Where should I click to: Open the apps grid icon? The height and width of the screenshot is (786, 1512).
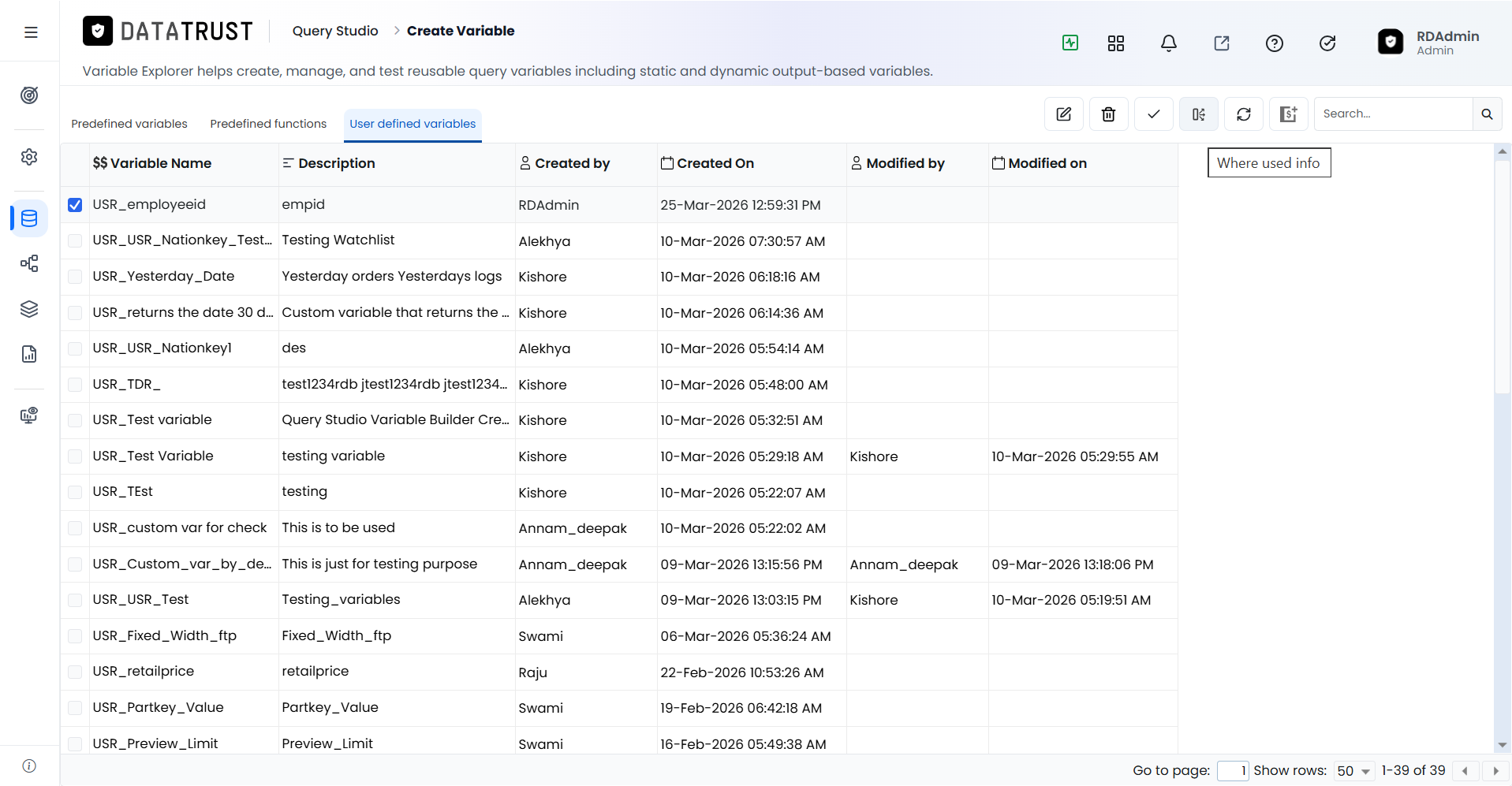point(1116,43)
